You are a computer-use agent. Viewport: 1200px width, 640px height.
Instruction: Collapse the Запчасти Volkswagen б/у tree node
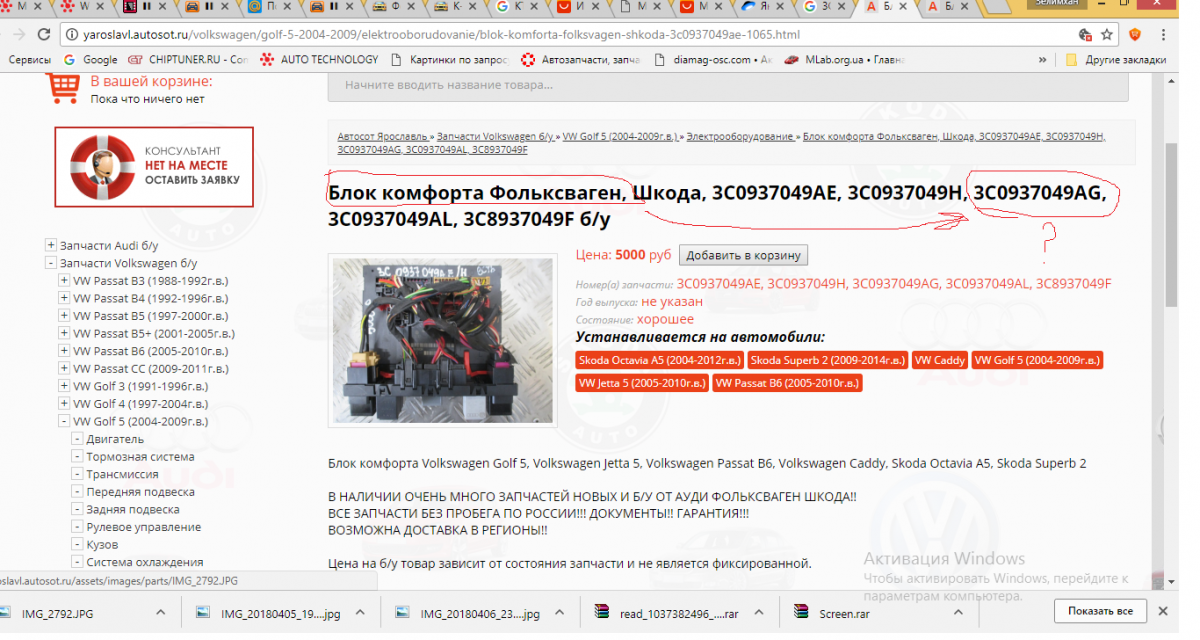click(x=51, y=263)
